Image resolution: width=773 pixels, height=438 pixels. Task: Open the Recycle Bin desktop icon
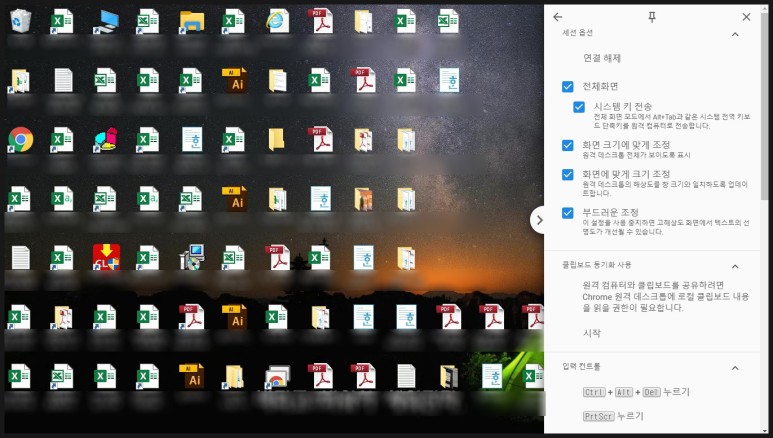tap(21, 21)
